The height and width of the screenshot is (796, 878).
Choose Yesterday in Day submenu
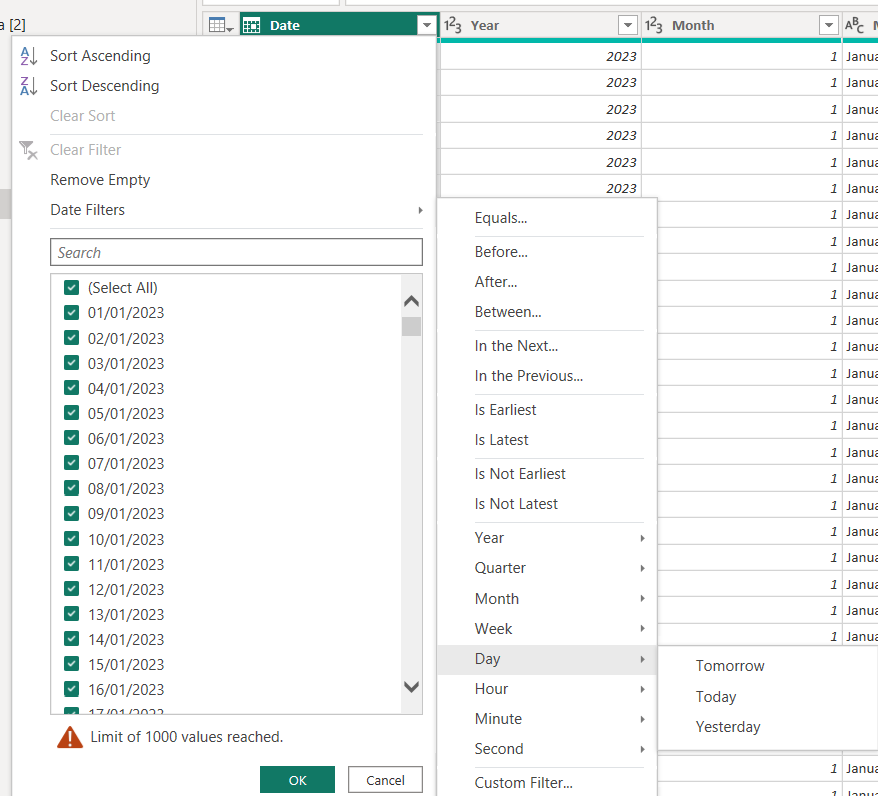click(x=728, y=727)
